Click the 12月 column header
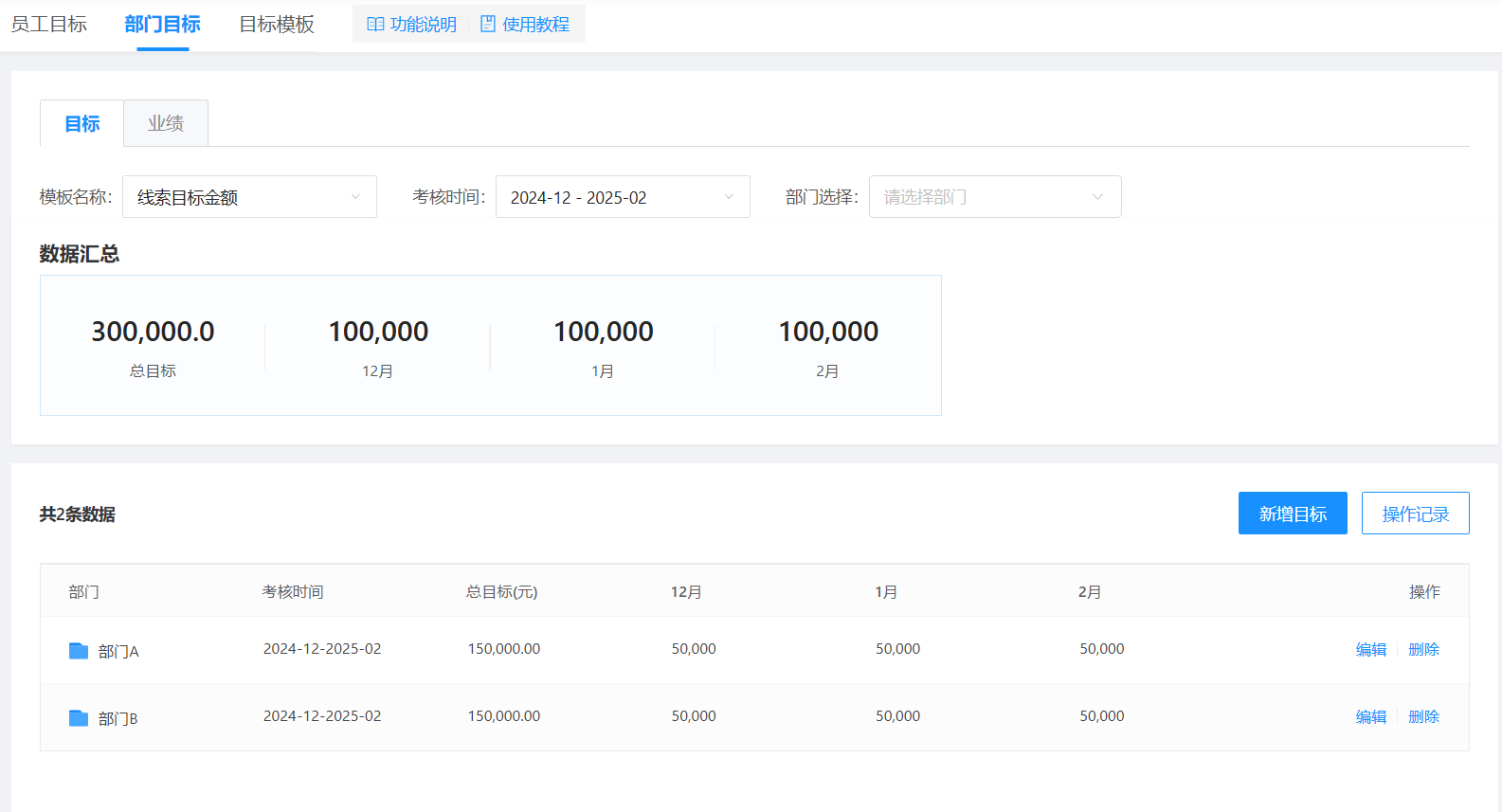 686,592
